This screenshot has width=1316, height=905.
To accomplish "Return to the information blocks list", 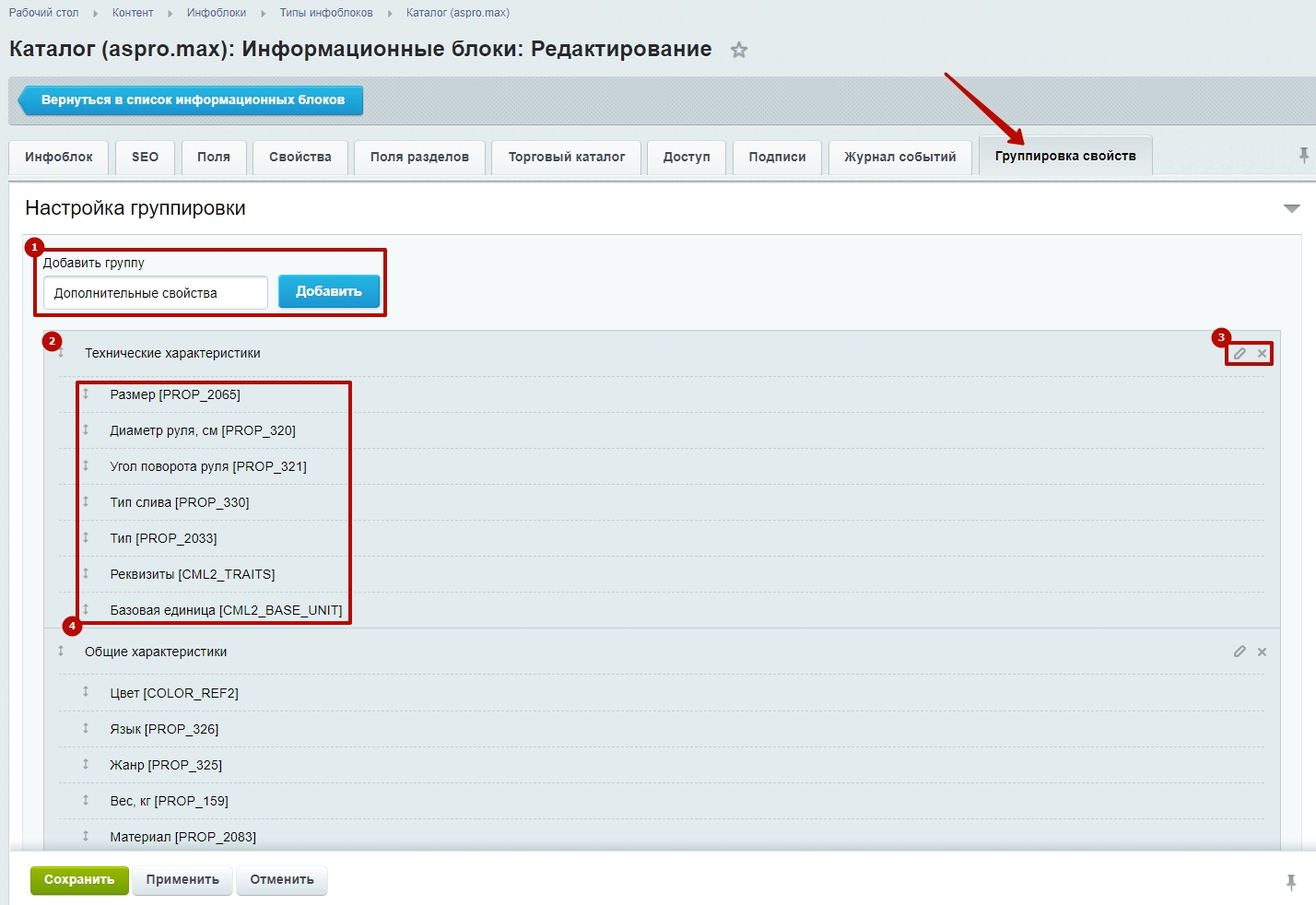I will click(192, 100).
